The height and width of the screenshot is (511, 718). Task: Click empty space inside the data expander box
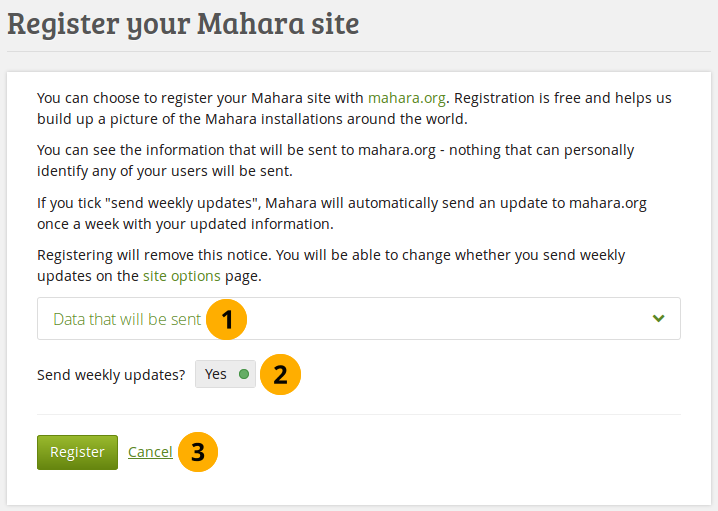pyautogui.click(x=450, y=319)
